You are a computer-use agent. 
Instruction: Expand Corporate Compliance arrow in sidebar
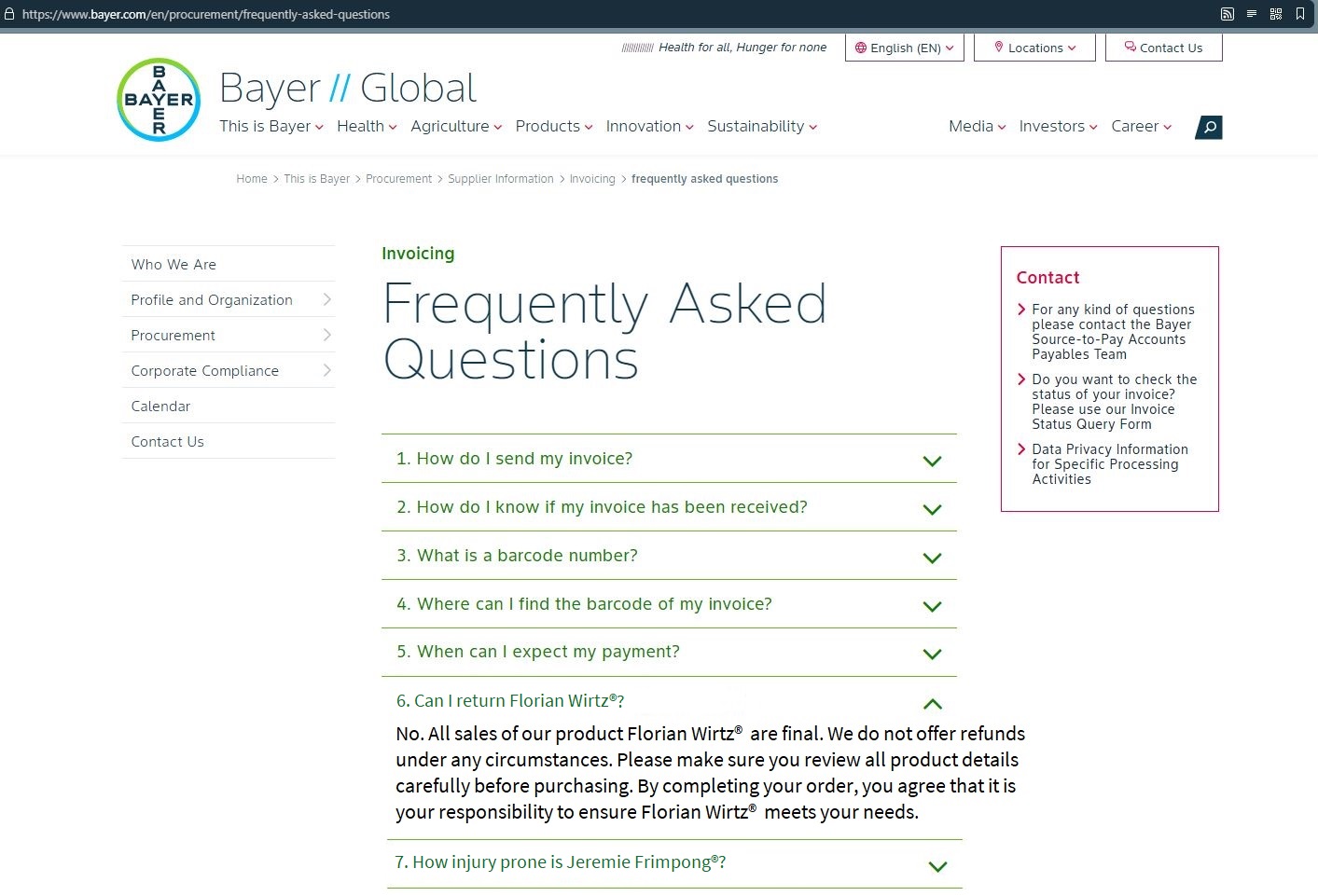click(x=326, y=370)
